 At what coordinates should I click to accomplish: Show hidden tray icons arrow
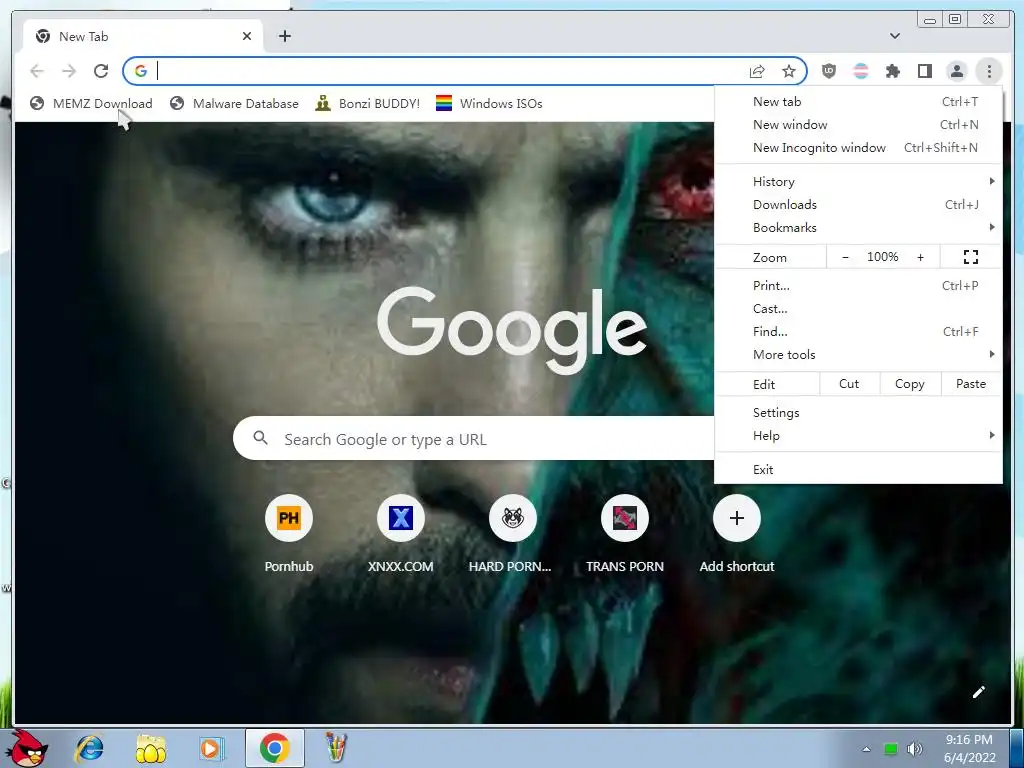(x=866, y=749)
